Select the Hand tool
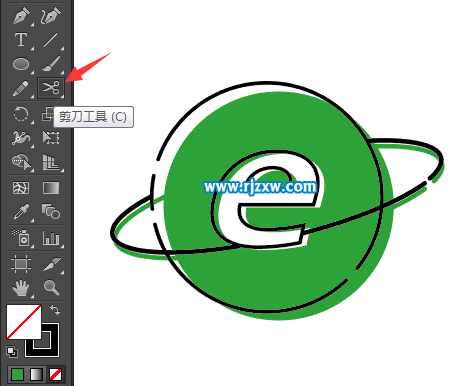This screenshot has height=386, width=471. point(21,288)
